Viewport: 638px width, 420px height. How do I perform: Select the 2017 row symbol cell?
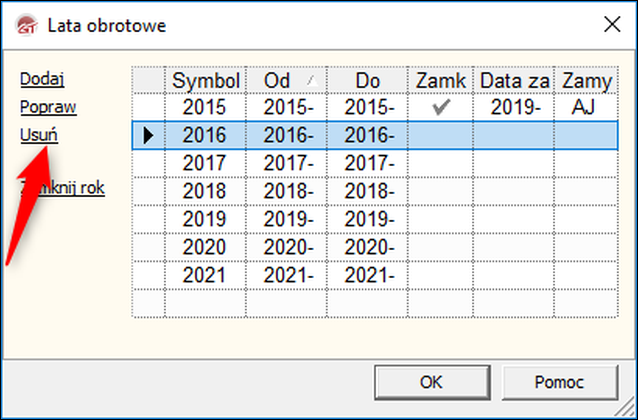205,163
